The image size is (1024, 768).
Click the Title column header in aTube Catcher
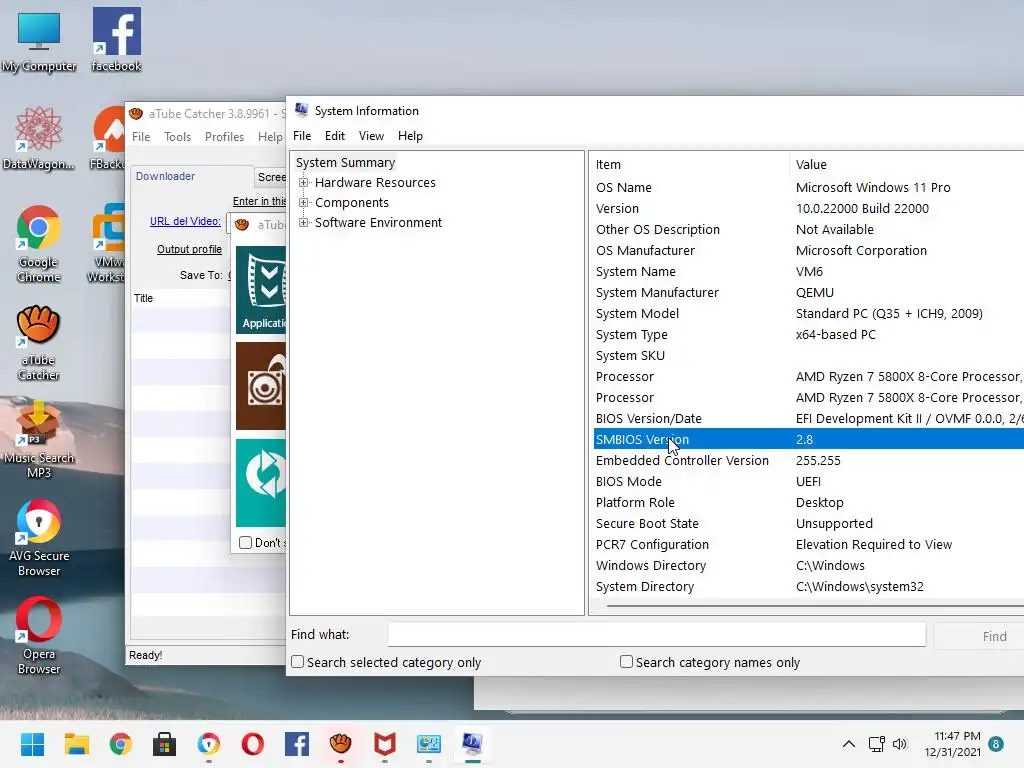[x=181, y=298]
